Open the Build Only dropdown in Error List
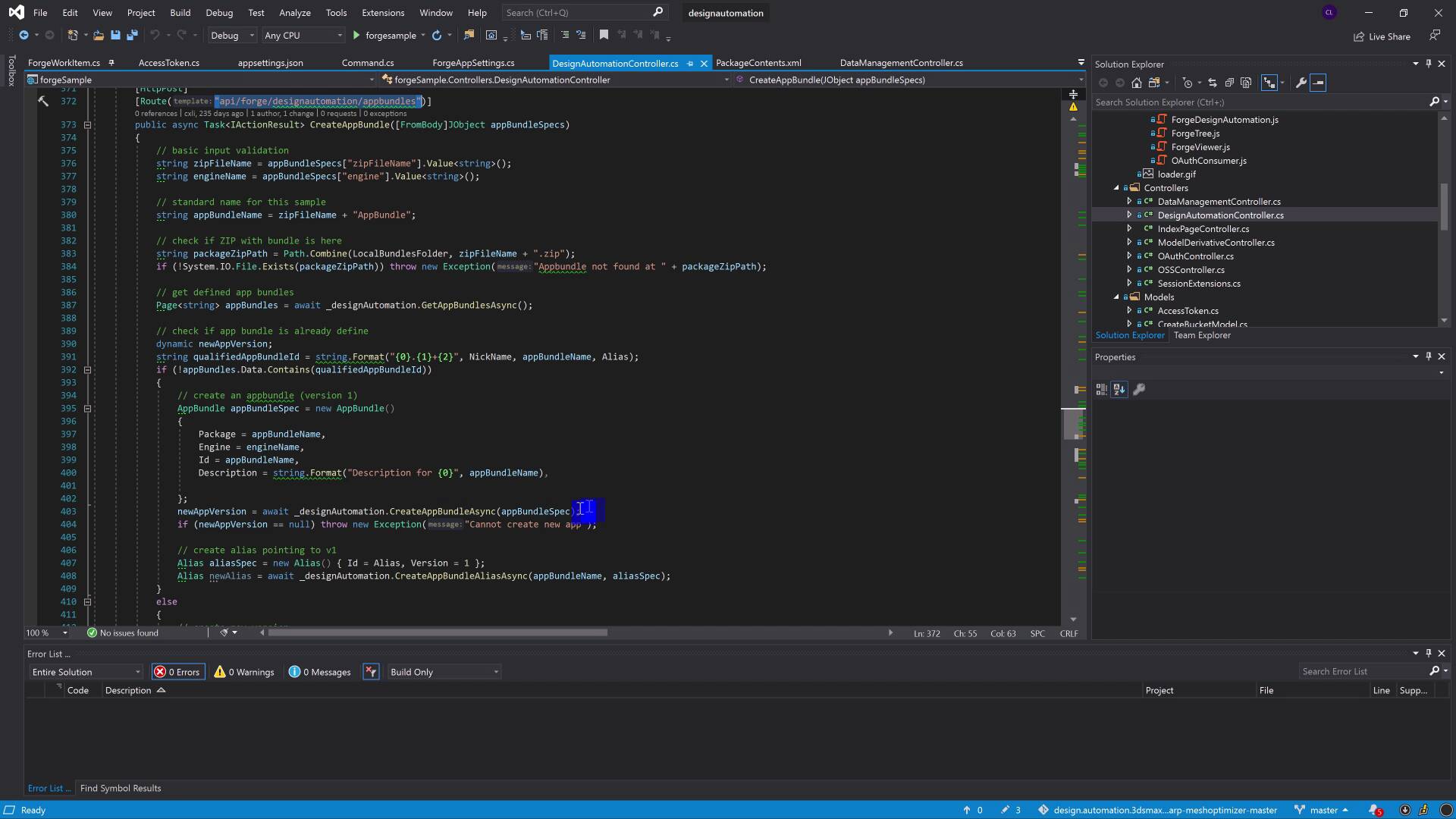 (444, 672)
